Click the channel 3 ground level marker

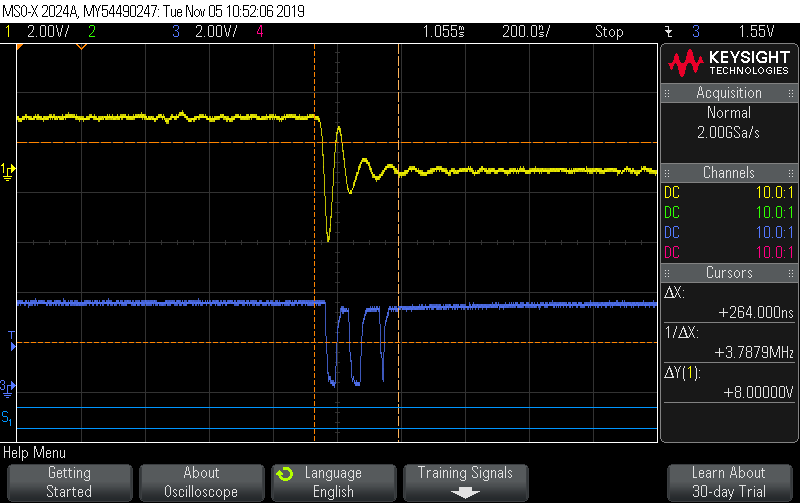coord(8,389)
